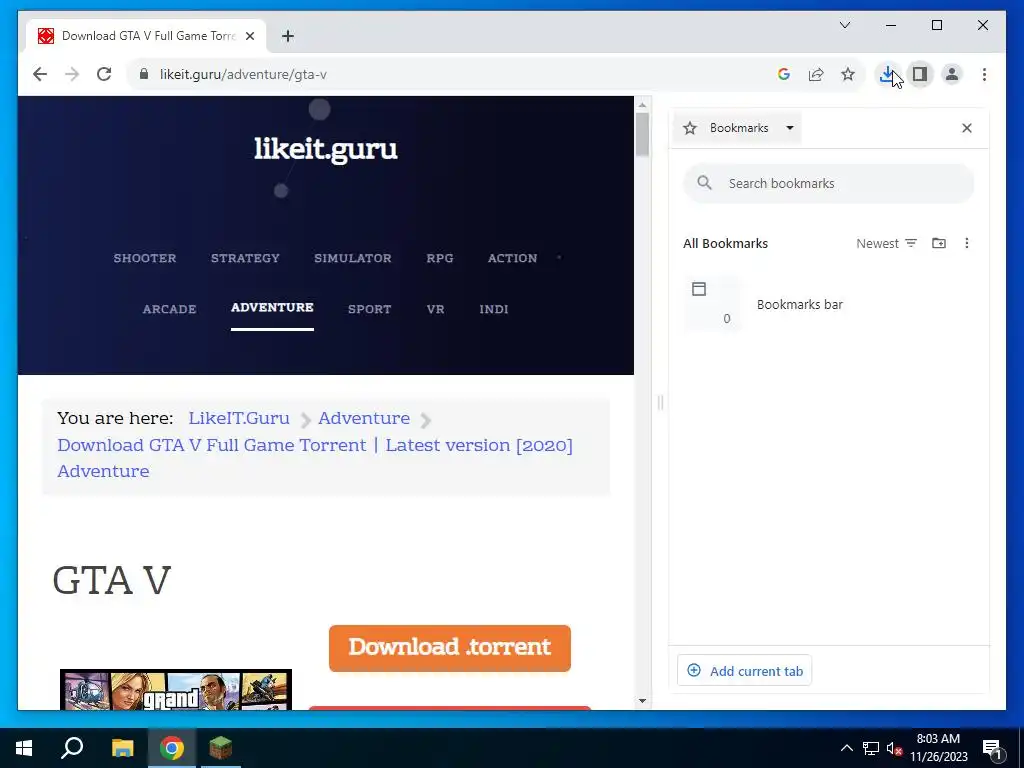
Task: Open the ACTION category
Action: pos(512,258)
